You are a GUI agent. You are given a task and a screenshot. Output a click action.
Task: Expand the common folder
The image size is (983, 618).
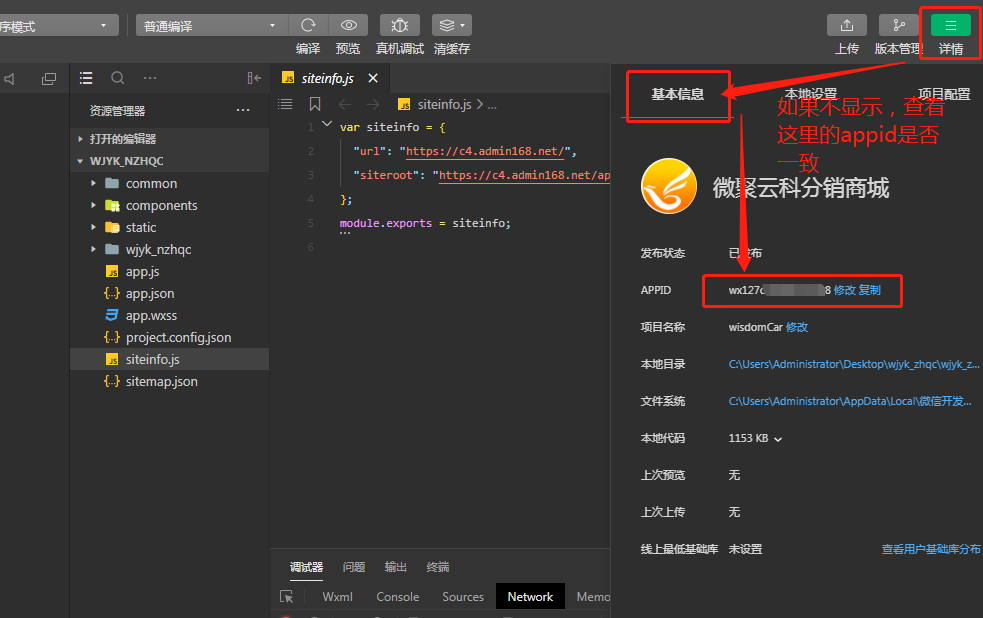(x=169, y=183)
